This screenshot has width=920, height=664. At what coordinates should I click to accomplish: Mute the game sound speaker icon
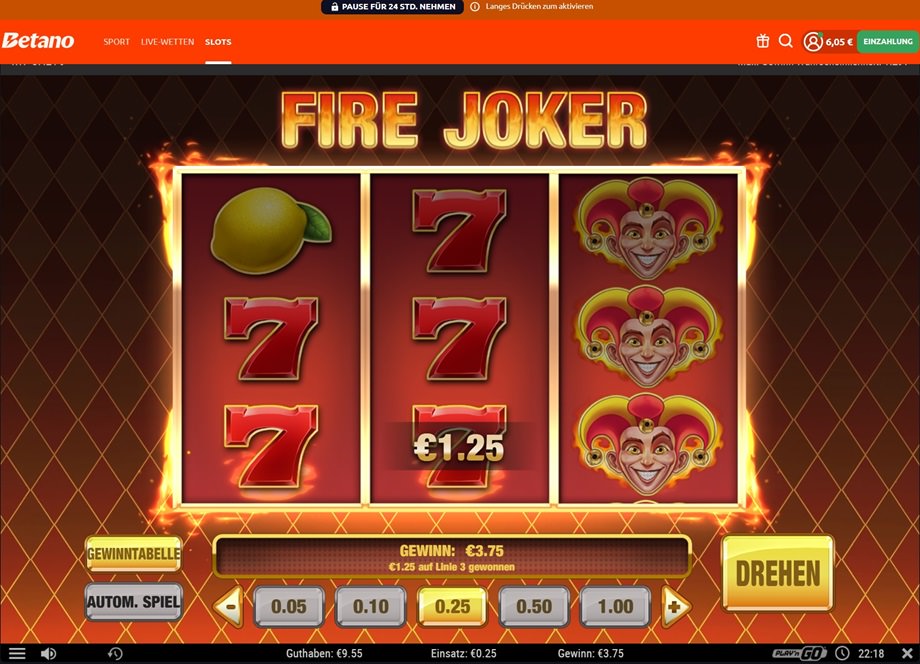point(49,653)
